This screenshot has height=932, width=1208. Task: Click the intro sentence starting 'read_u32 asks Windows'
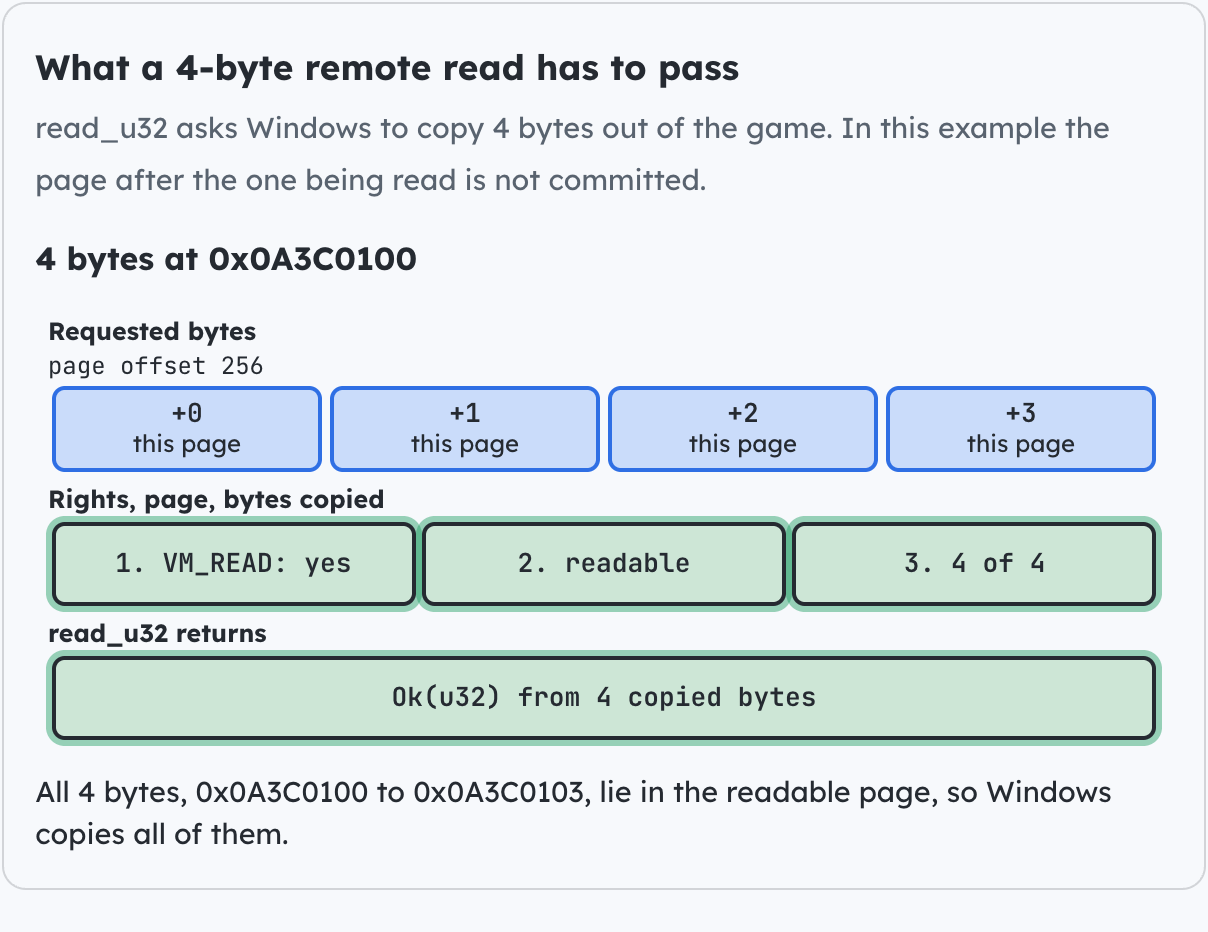click(x=572, y=155)
